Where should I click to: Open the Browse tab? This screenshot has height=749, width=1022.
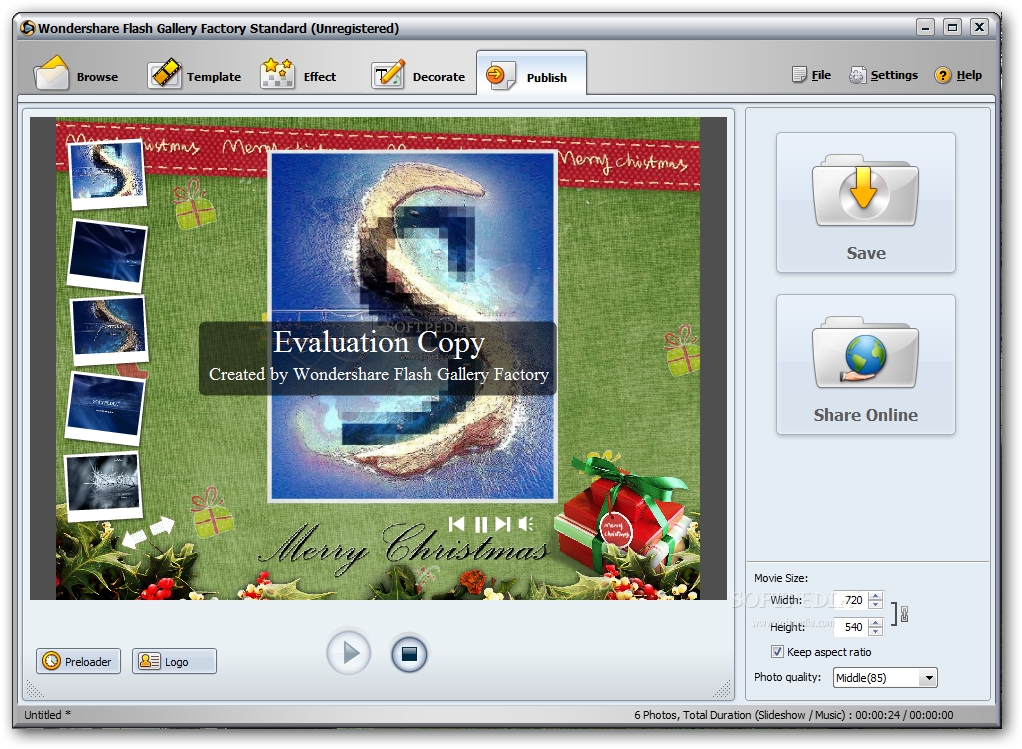pos(78,75)
